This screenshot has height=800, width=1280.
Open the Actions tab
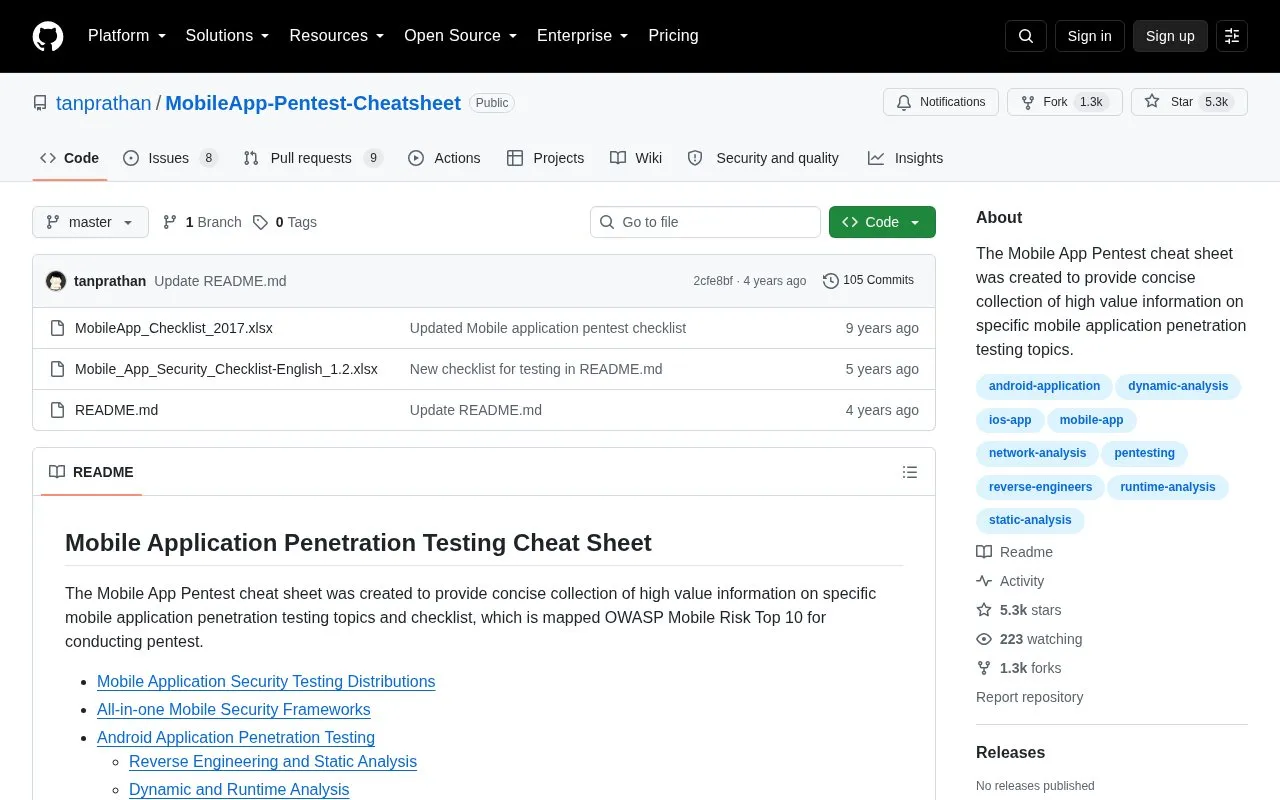tap(444, 158)
